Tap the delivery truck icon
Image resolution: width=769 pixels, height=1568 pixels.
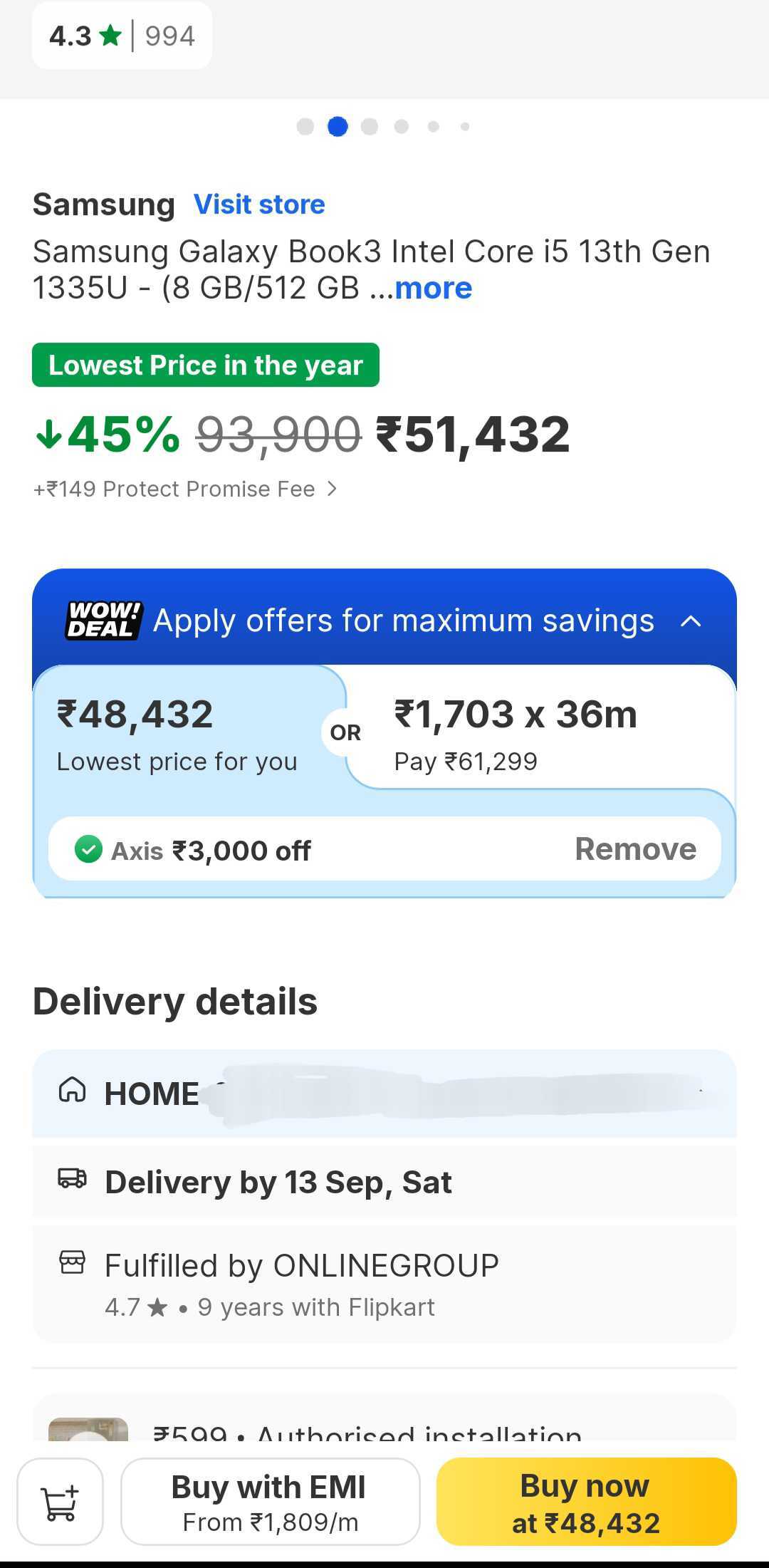(72, 1178)
